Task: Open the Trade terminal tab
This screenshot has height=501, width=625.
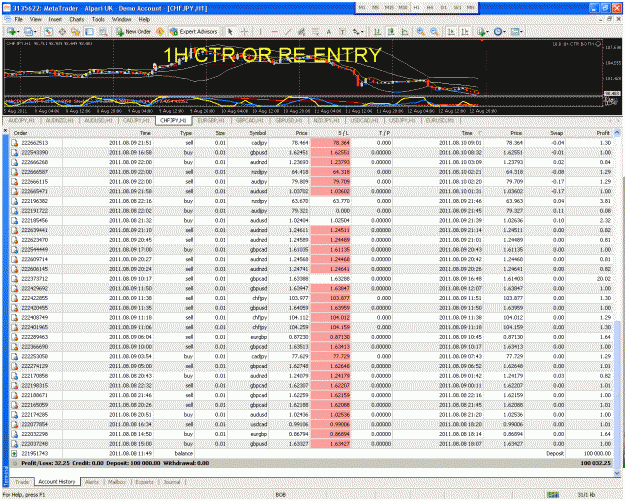Action: coord(22,482)
